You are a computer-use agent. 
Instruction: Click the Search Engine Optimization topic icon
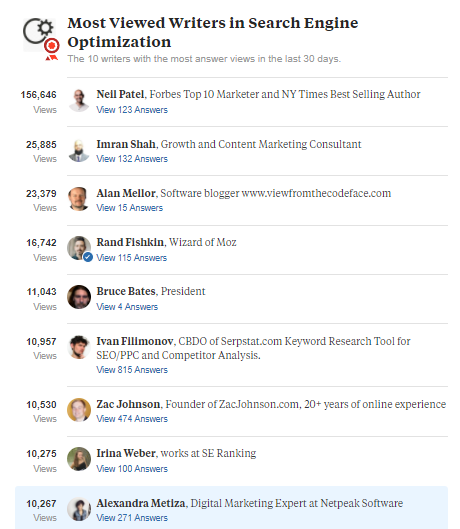point(41,38)
